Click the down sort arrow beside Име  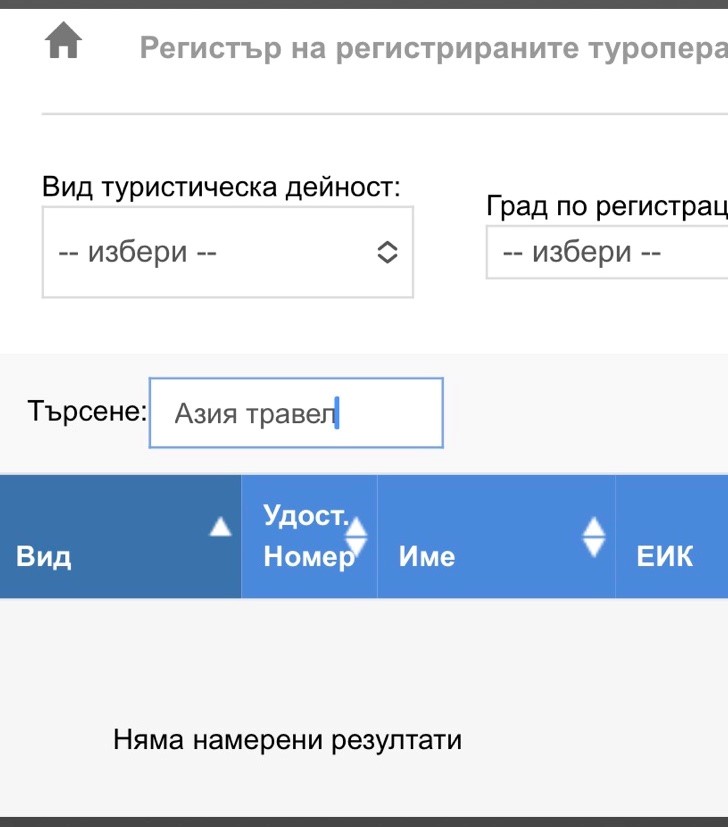(x=594, y=548)
